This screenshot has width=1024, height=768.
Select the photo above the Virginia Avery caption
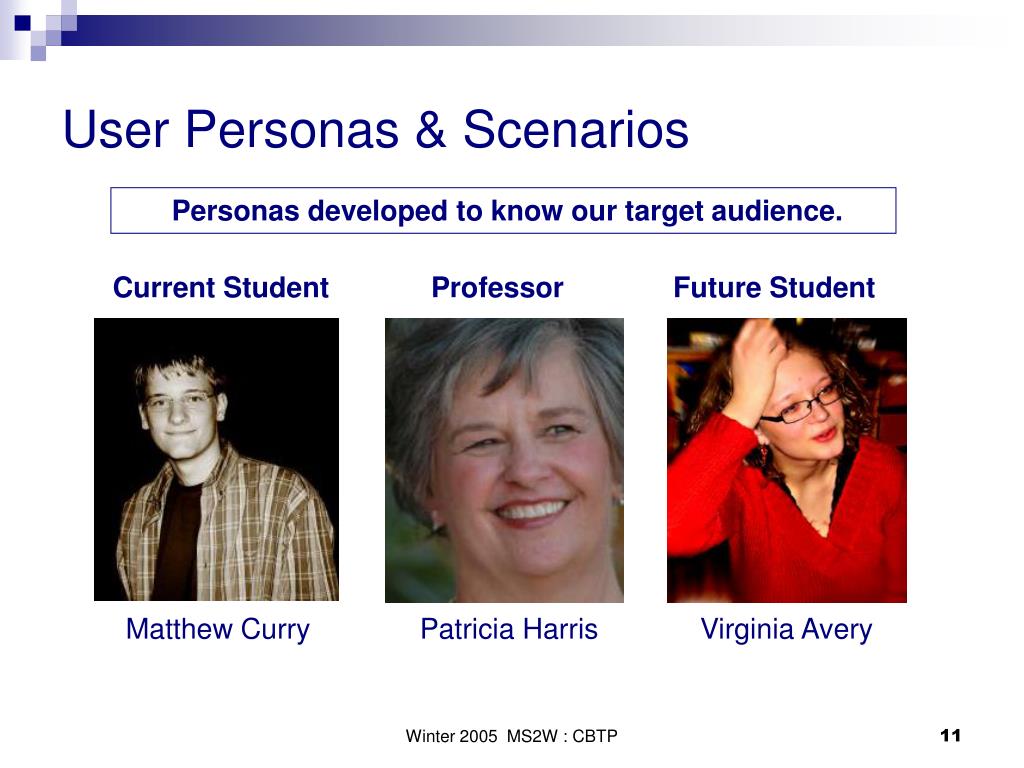(786, 460)
